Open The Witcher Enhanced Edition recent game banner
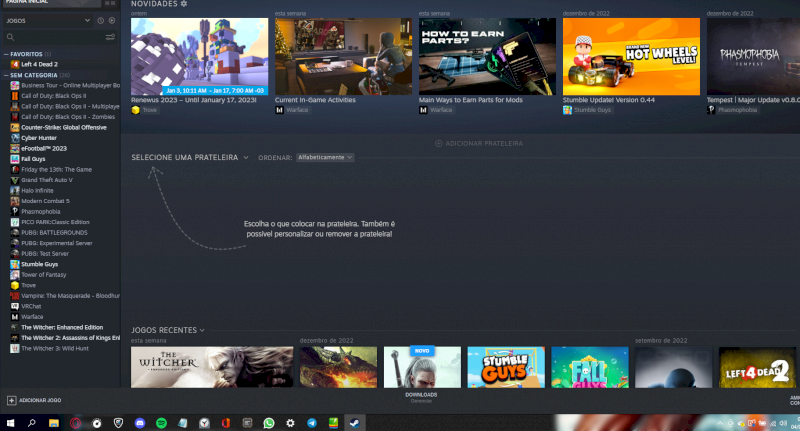Screen dimensions: 800x431 (x=212, y=367)
